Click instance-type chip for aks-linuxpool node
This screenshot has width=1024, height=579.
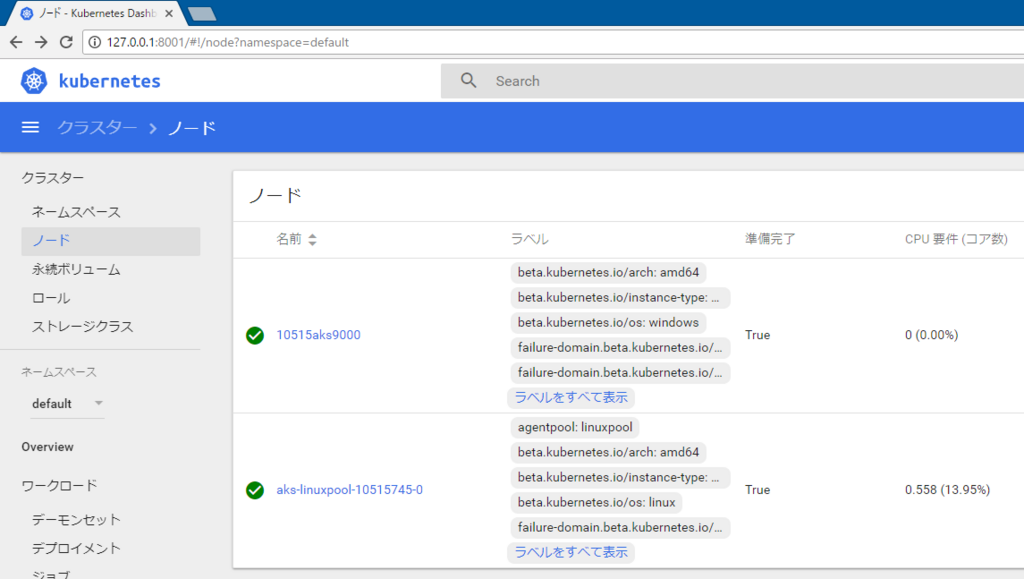[620, 477]
